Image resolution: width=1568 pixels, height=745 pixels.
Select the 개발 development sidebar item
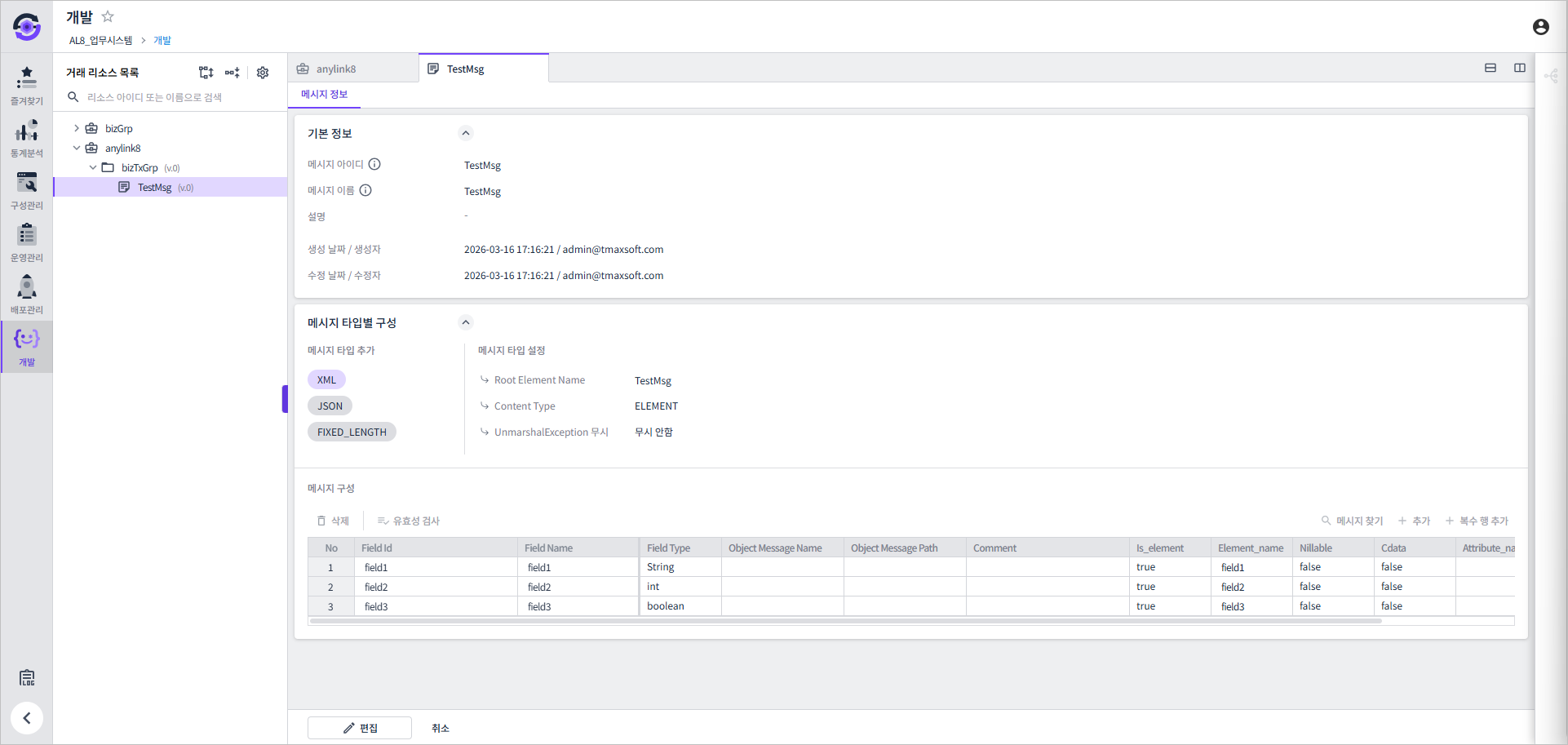pos(27,347)
